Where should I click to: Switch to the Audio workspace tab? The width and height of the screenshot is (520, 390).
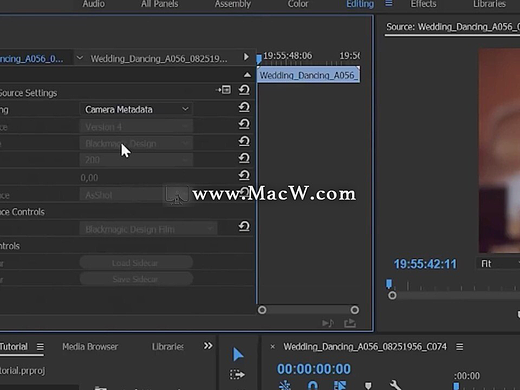94,4
